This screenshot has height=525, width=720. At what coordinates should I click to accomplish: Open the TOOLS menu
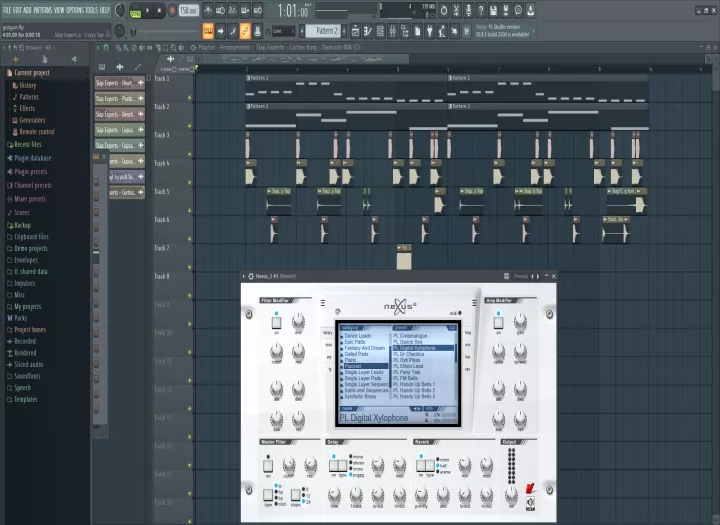click(x=91, y=10)
